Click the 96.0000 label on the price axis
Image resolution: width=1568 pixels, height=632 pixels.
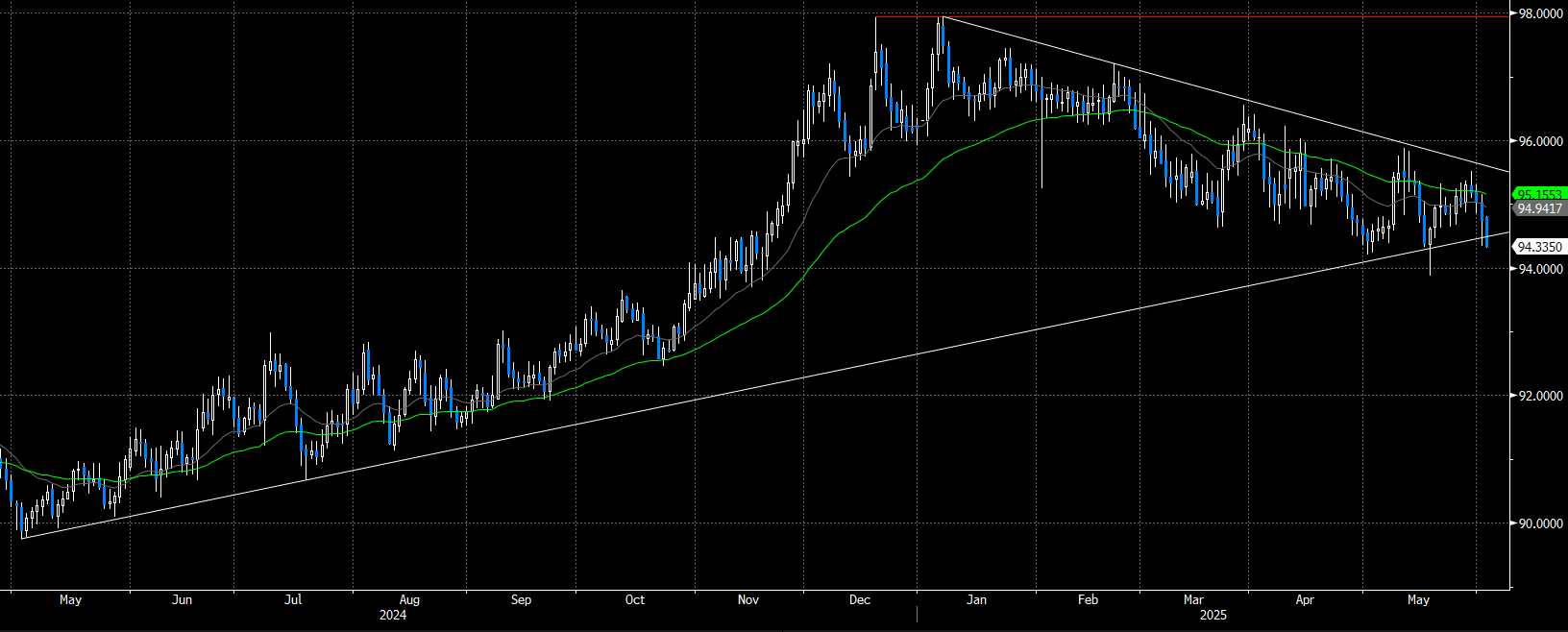tap(1539, 141)
